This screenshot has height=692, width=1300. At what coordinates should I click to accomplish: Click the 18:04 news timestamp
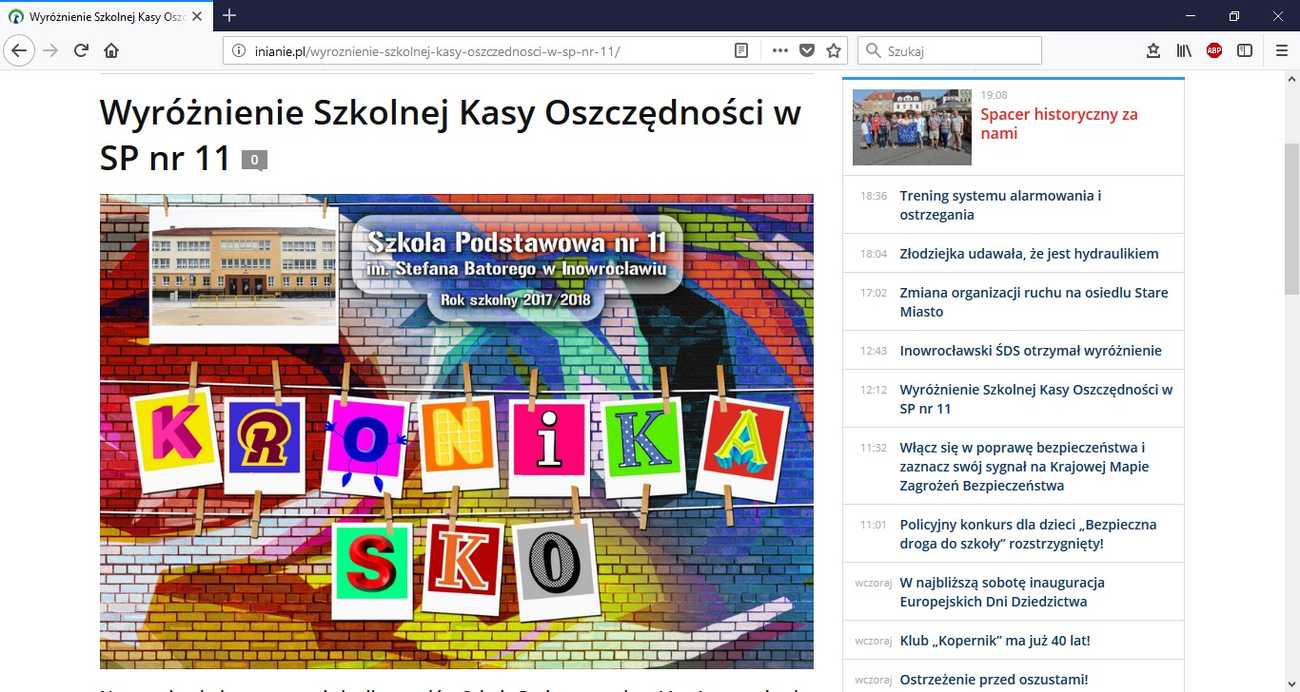873,254
